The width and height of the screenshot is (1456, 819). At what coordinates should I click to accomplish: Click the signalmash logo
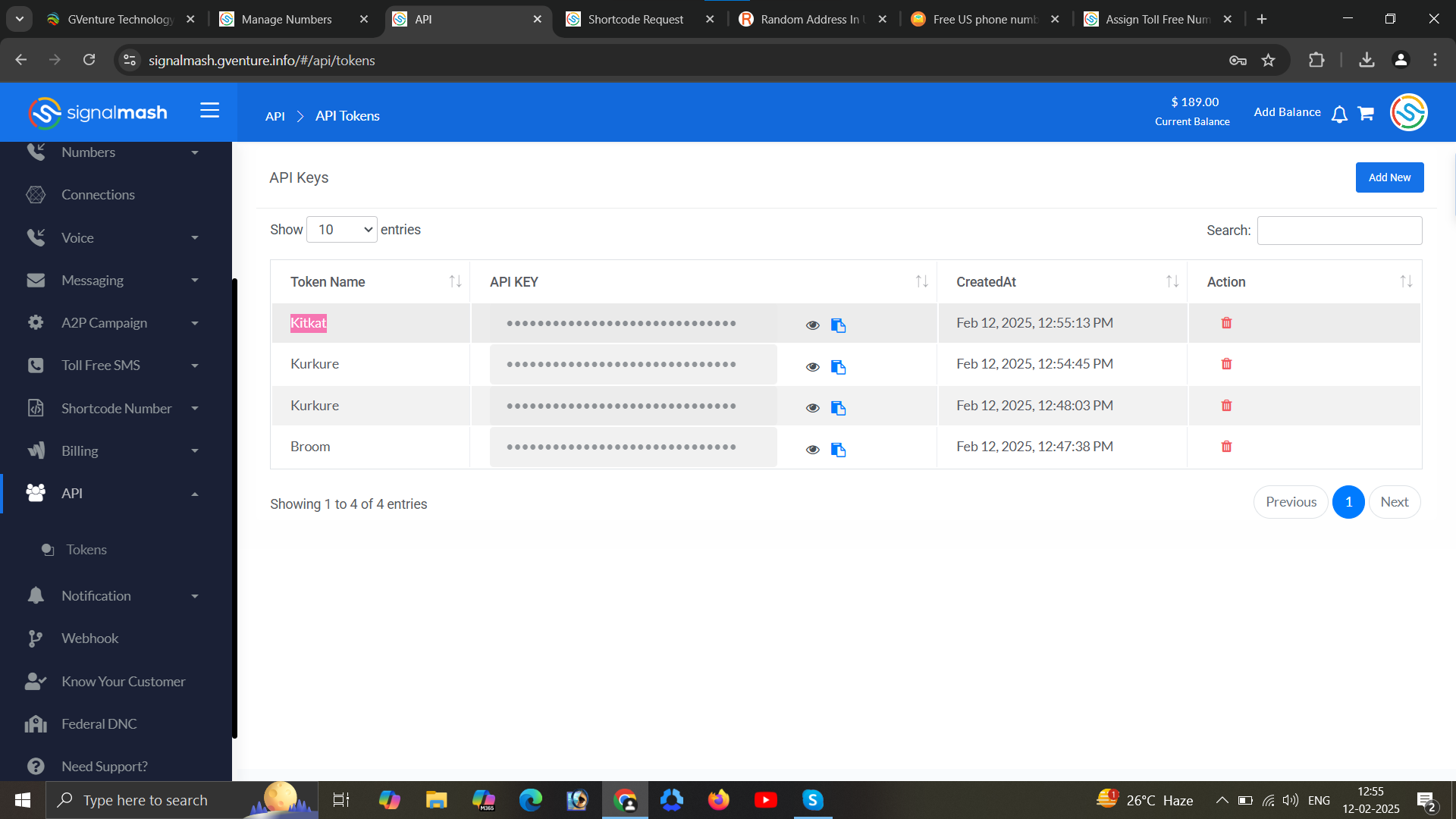coord(98,113)
